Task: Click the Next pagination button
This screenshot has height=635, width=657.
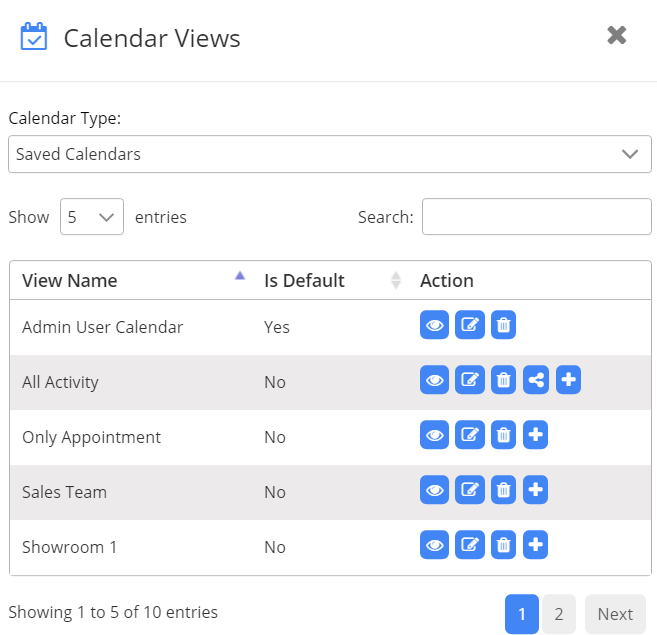Action: pos(615,614)
